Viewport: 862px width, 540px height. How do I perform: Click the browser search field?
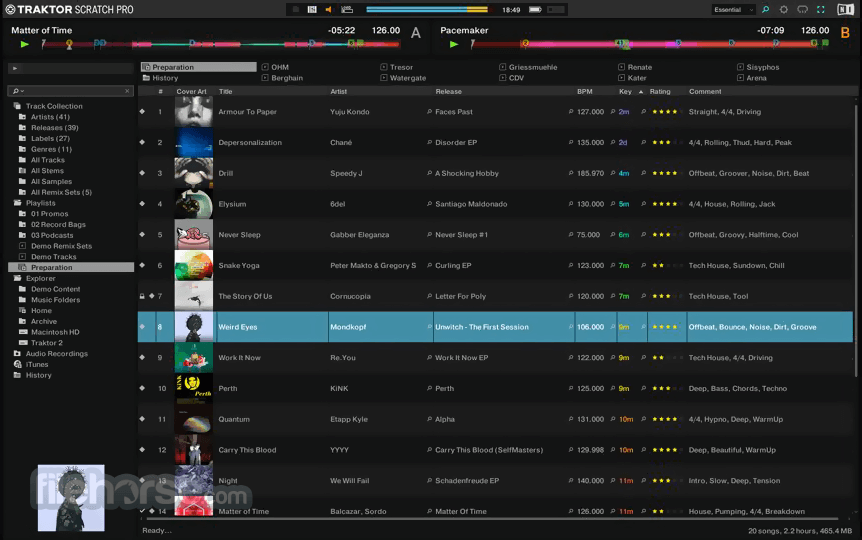pos(70,91)
